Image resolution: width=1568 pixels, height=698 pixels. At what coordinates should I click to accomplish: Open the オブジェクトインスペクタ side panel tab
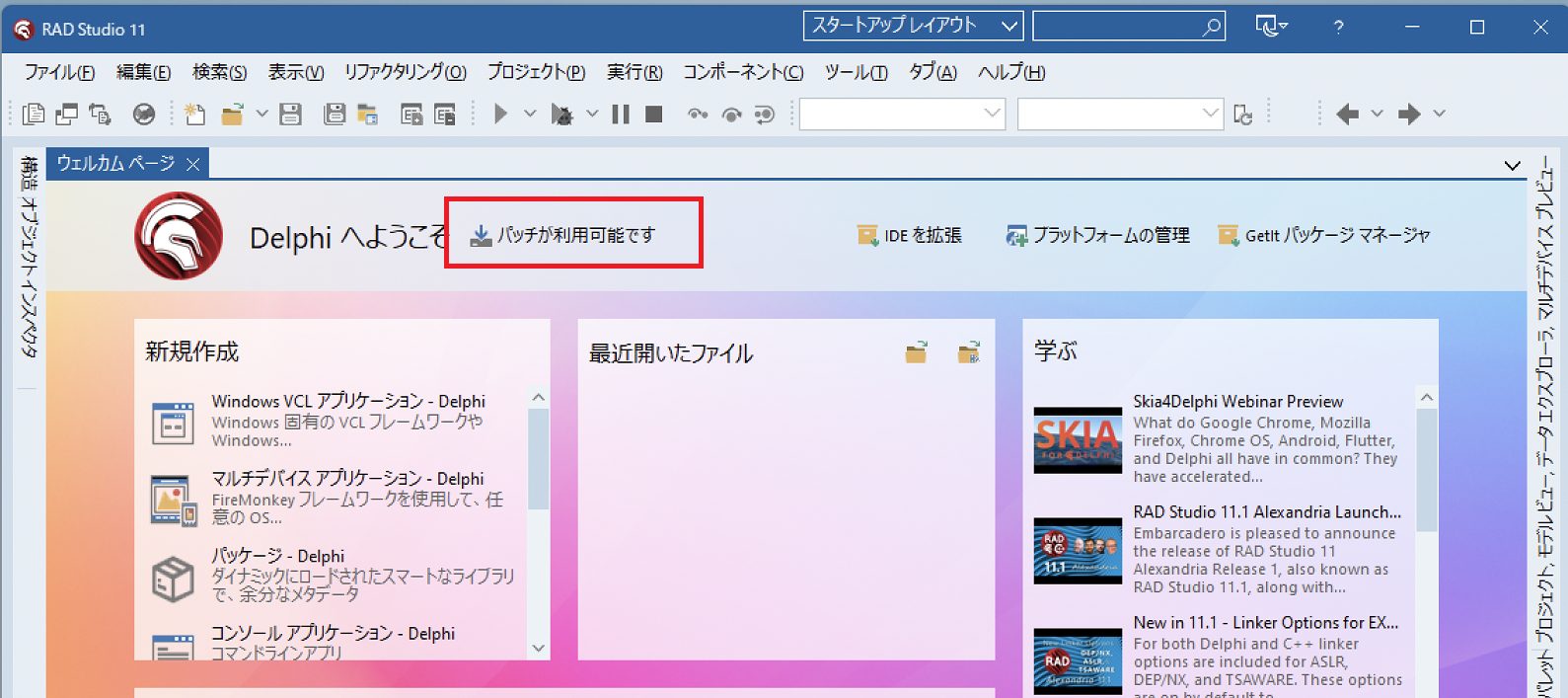29,278
